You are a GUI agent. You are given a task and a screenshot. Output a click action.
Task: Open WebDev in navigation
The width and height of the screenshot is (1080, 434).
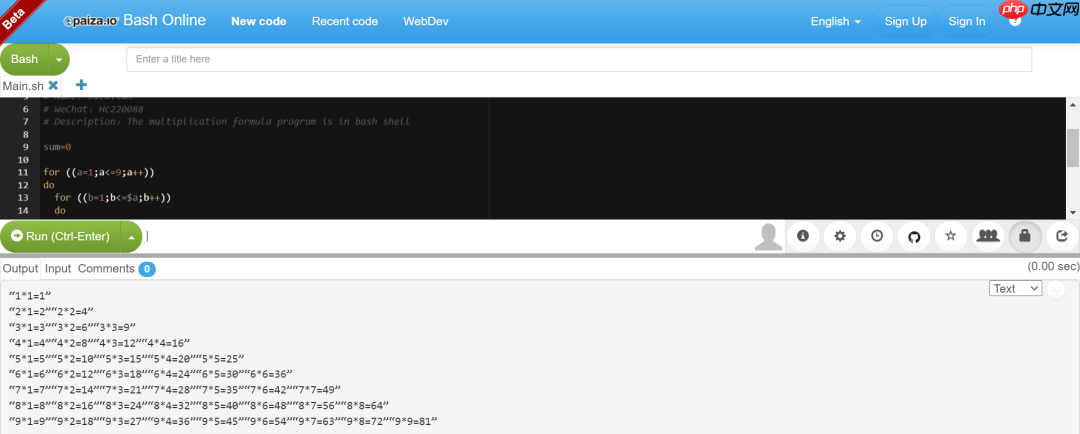[x=426, y=21]
